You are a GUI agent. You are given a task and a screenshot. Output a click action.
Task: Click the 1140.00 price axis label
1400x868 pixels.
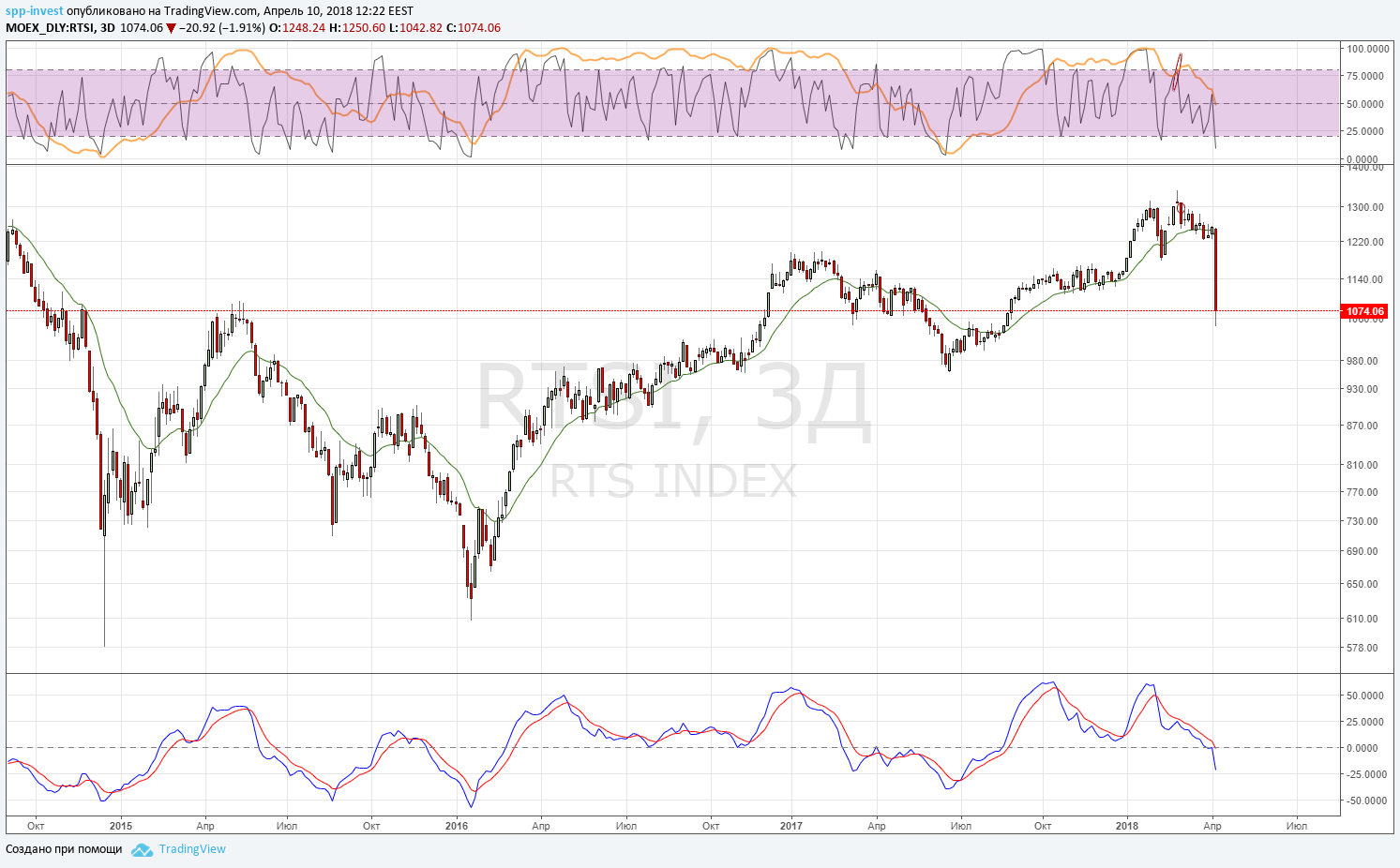tap(1365, 279)
